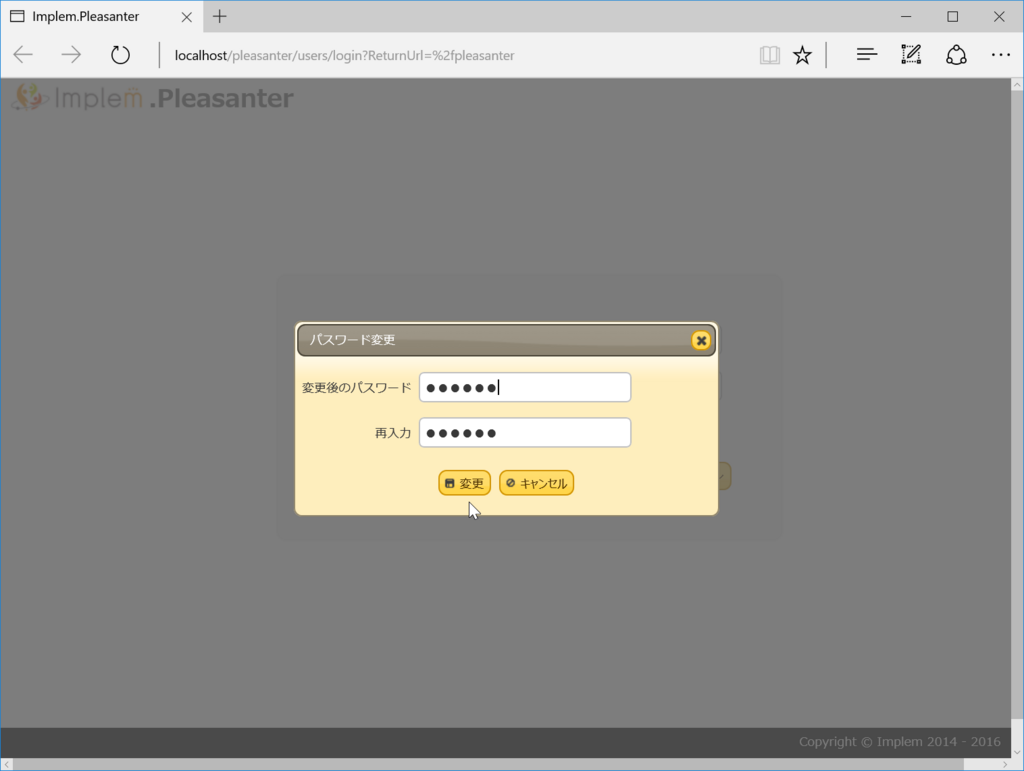Refresh the page with reload icon
The image size is (1024, 771).
pos(120,55)
